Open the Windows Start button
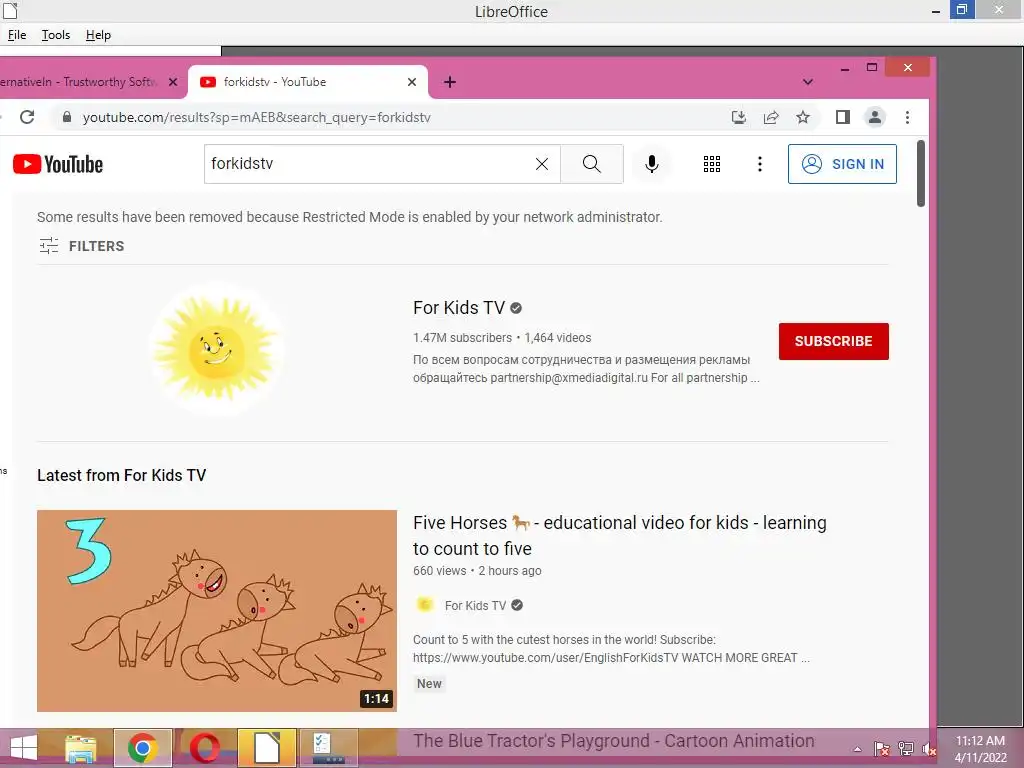This screenshot has width=1024, height=768. tap(24, 748)
